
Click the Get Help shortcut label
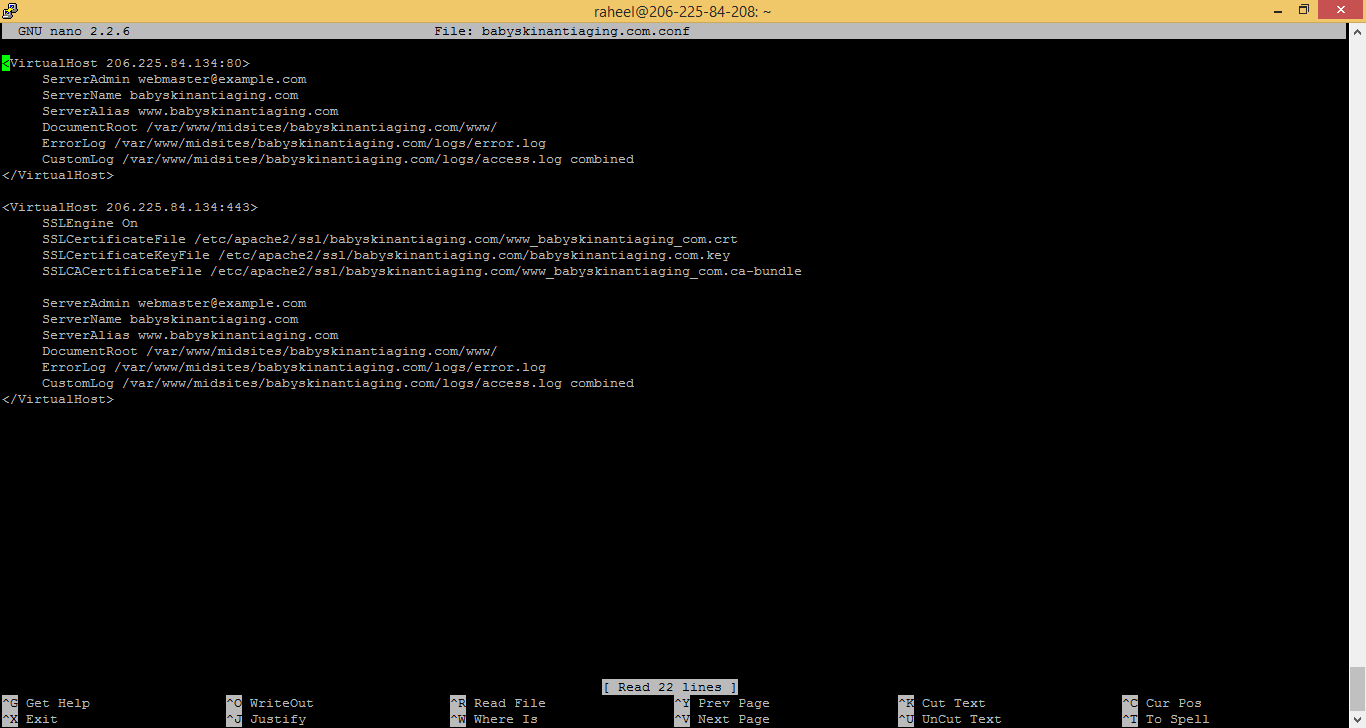tap(58, 703)
